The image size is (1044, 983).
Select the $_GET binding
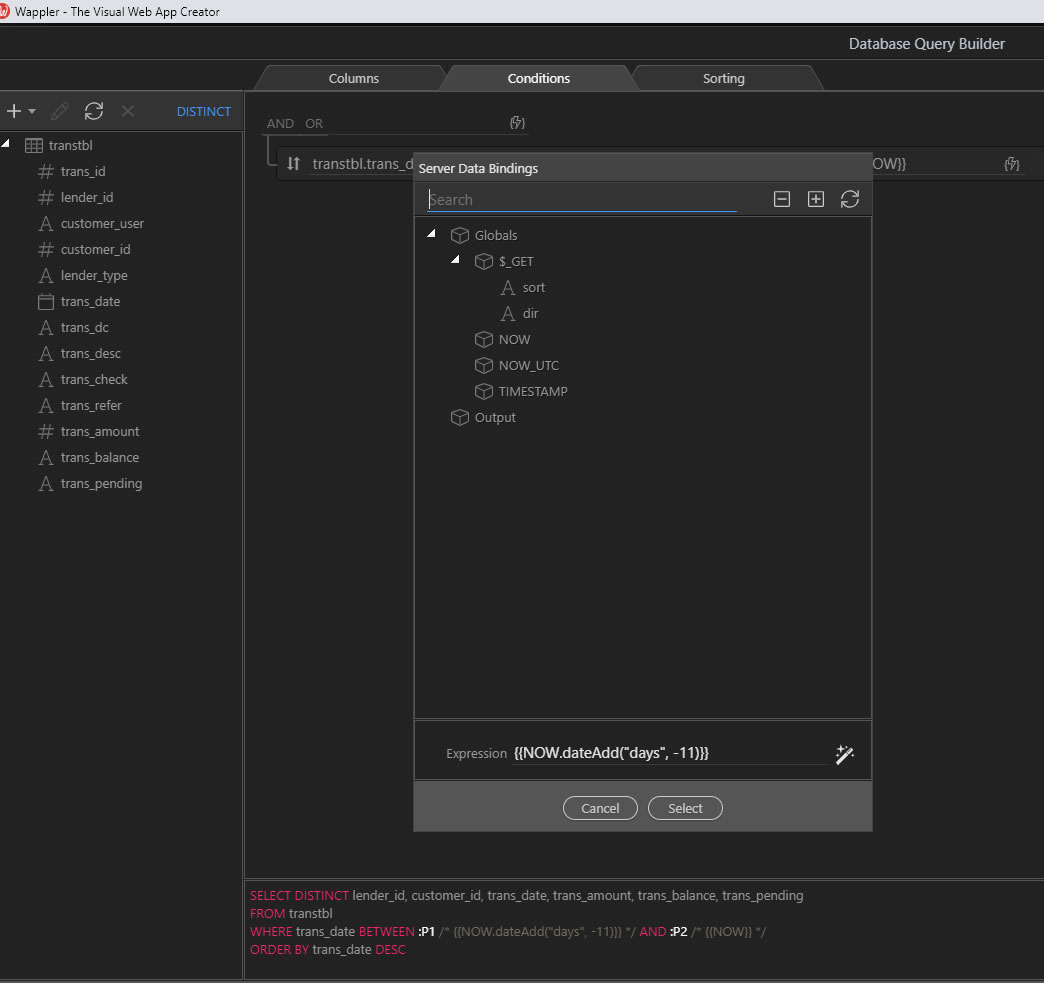(x=516, y=261)
